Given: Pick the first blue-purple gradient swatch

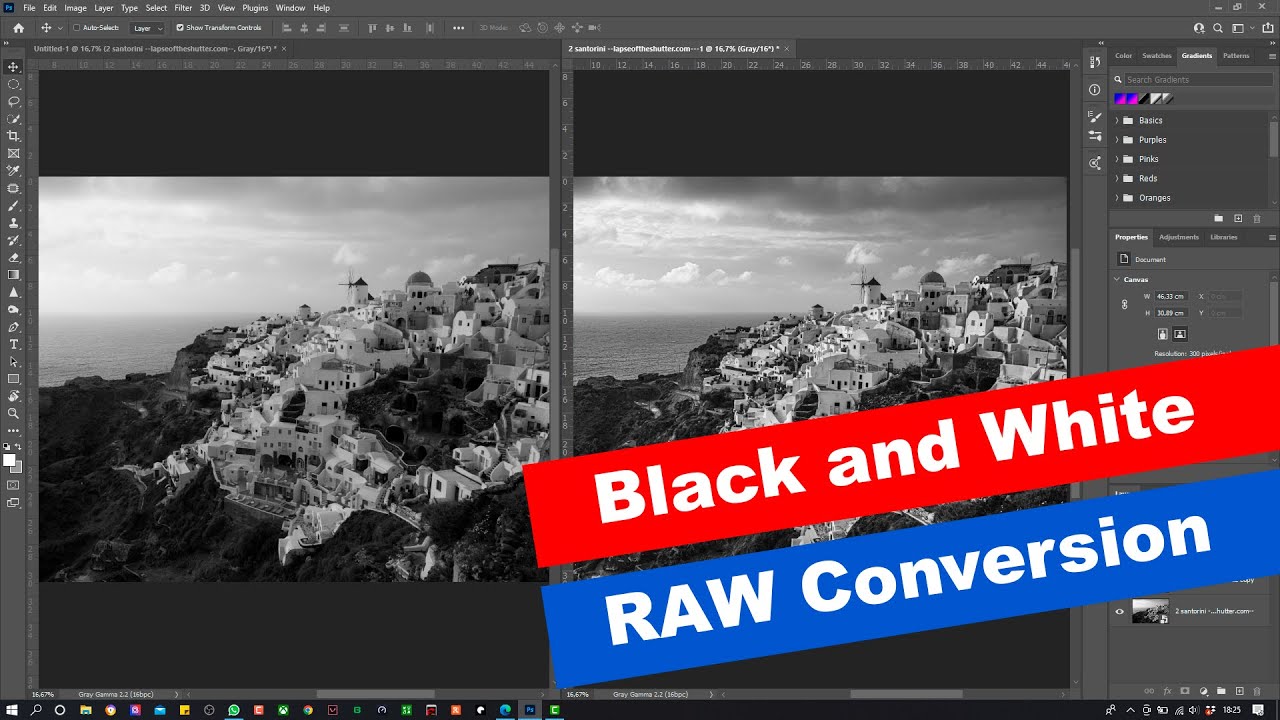Looking at the screenshot, I should (x=1120, y=99).
